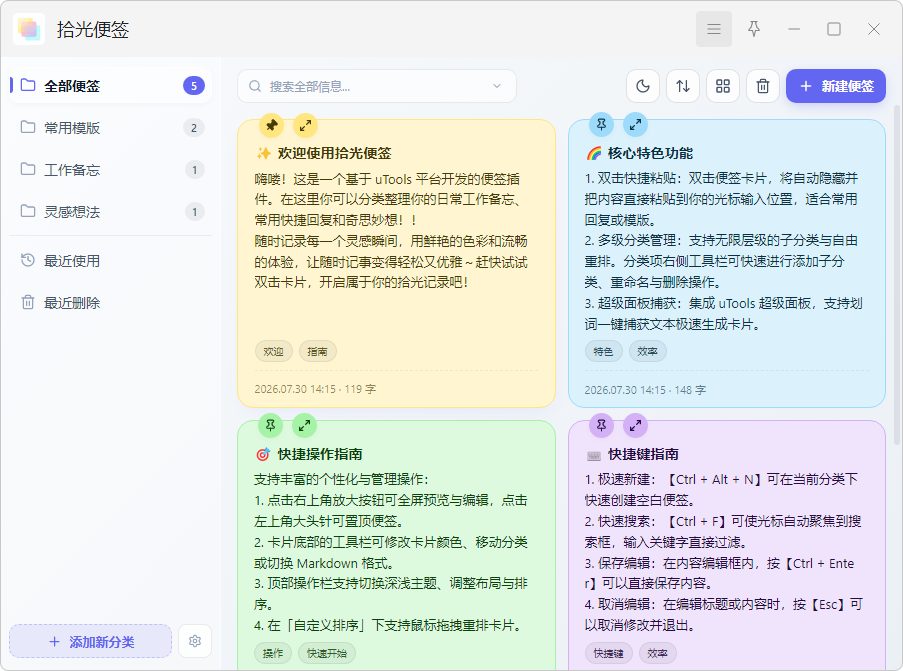Viewport: 903px width, 671px height.
Task: Click 效率 tag on 快捷键指南 card
Action: pyautogui.click(x=658, y=653)
